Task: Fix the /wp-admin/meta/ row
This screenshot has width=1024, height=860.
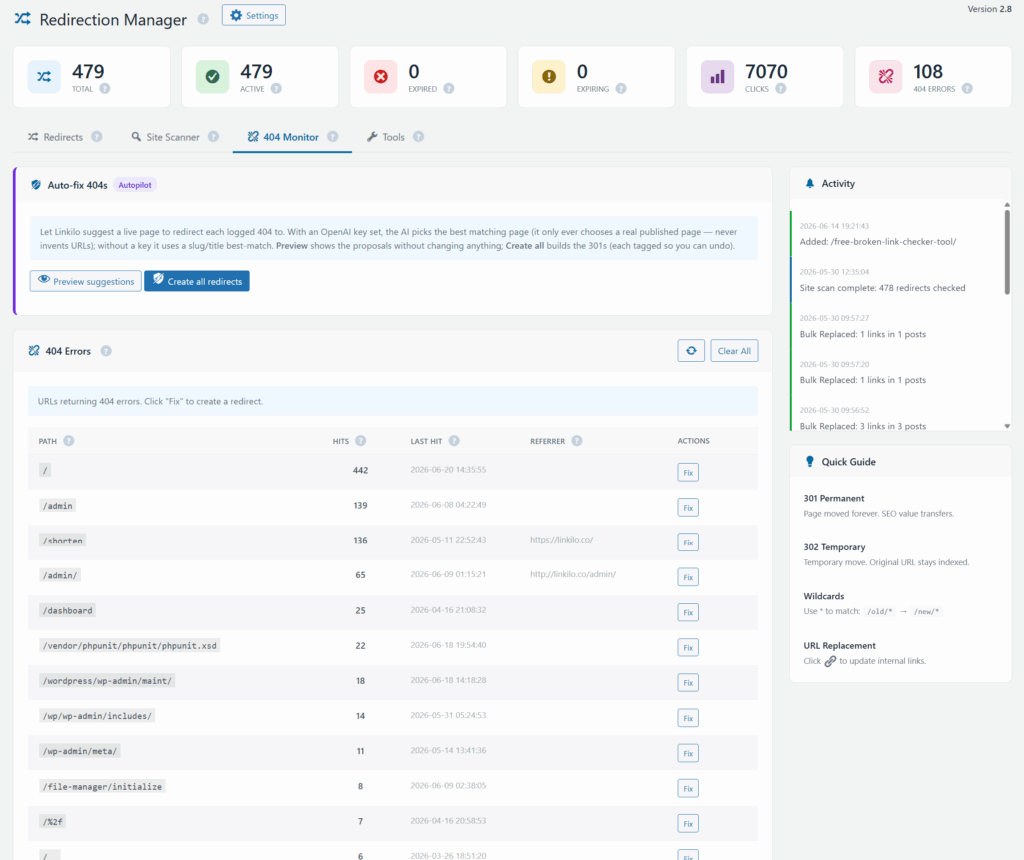Action: point(688,754)
